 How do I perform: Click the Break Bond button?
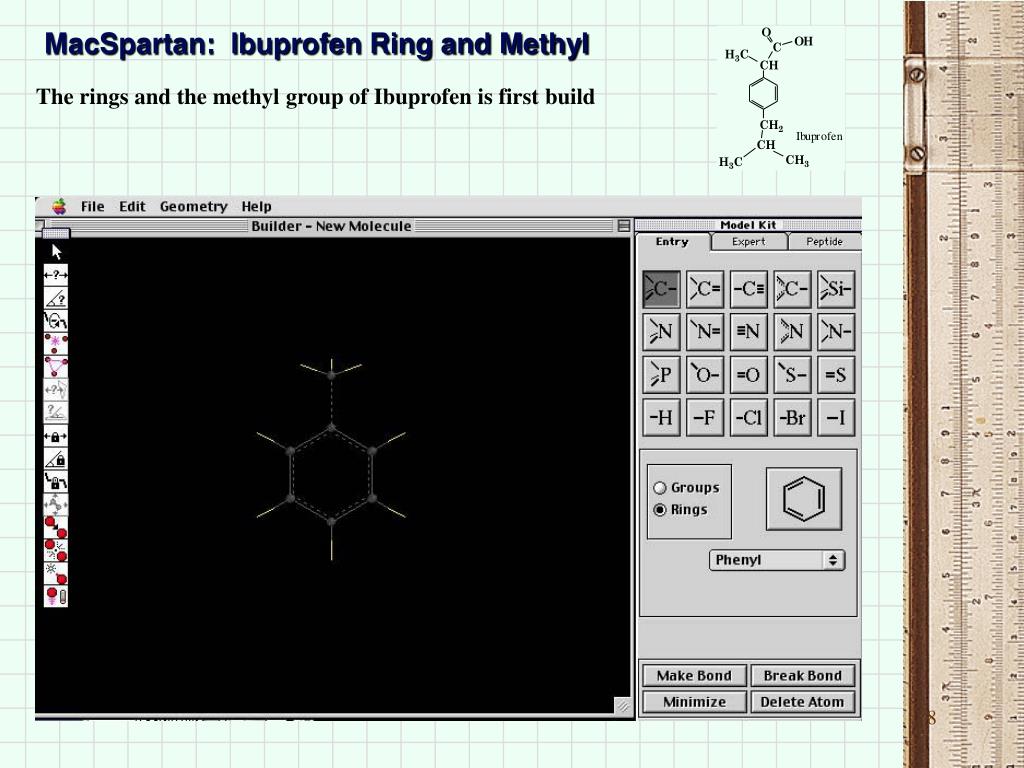coord(803,676)
